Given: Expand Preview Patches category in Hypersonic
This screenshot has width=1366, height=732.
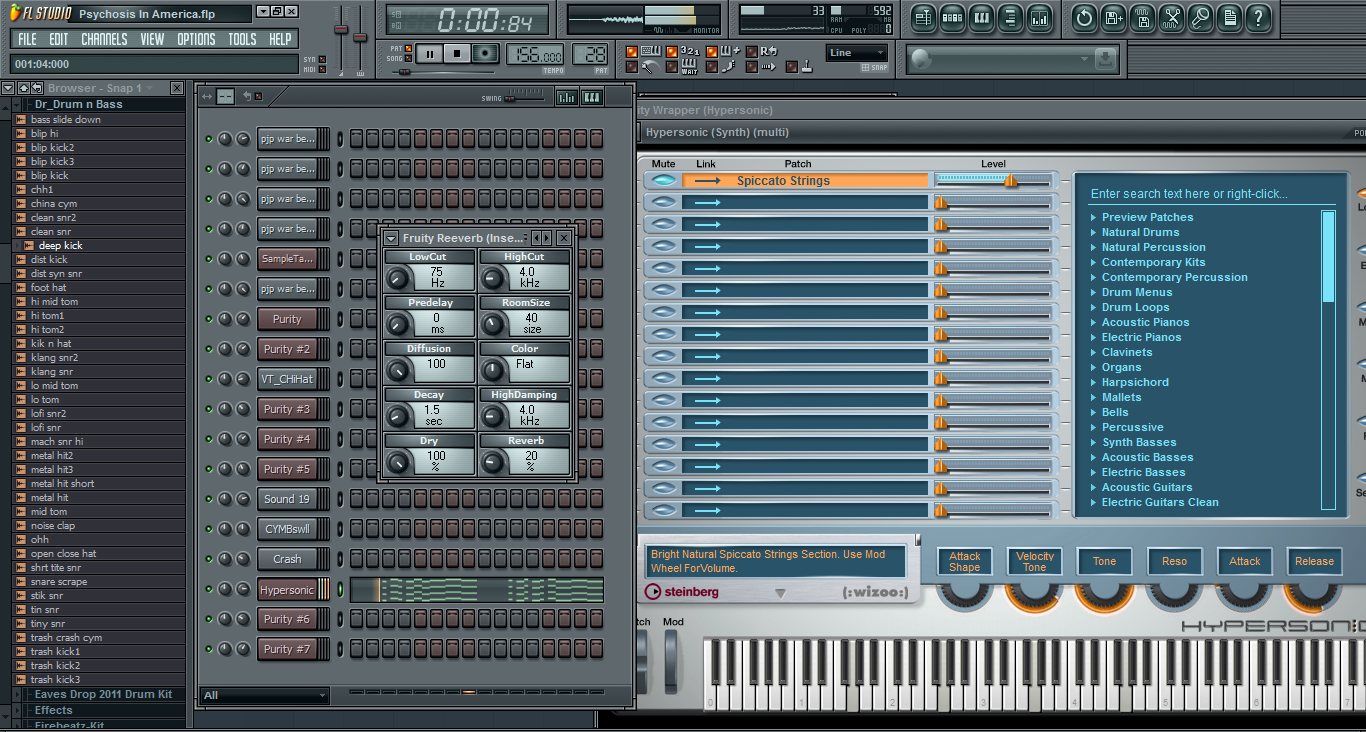Looking at the screenshot, I should pyautogui.click(x=1147, y=217).
